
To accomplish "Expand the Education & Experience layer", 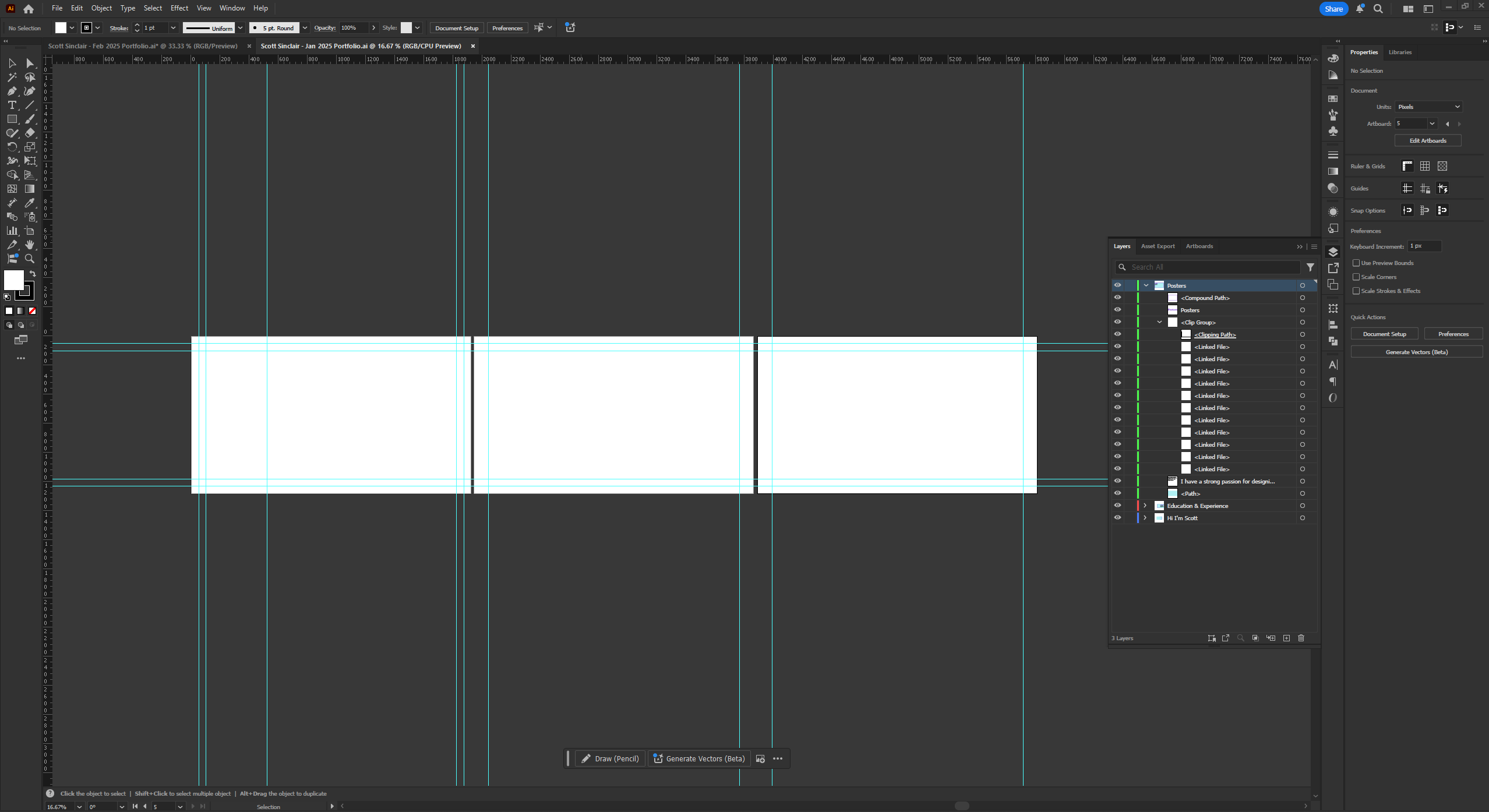I will tap(1145, 506).
